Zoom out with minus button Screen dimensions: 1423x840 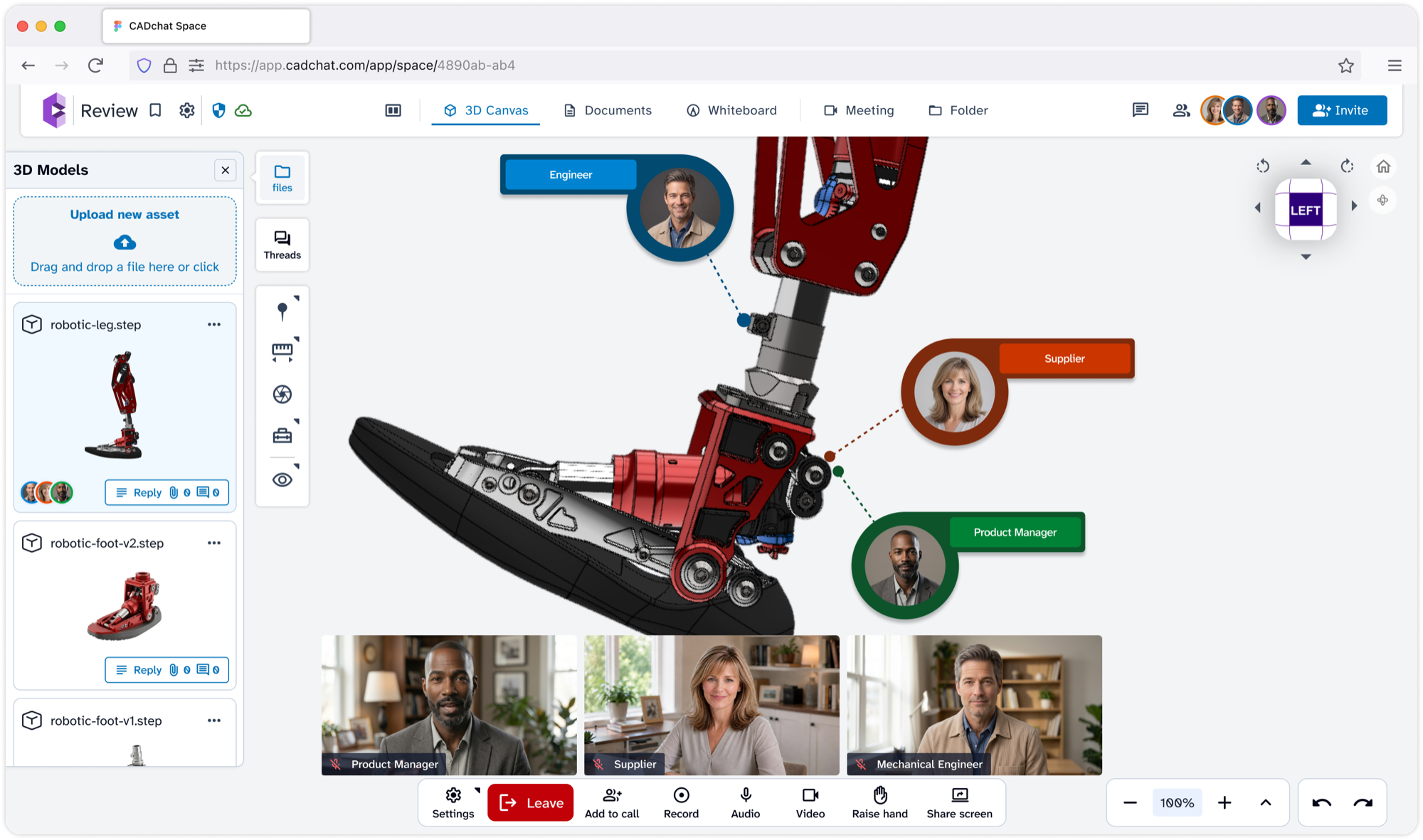pyautogui.click(x=1130, y=802)
